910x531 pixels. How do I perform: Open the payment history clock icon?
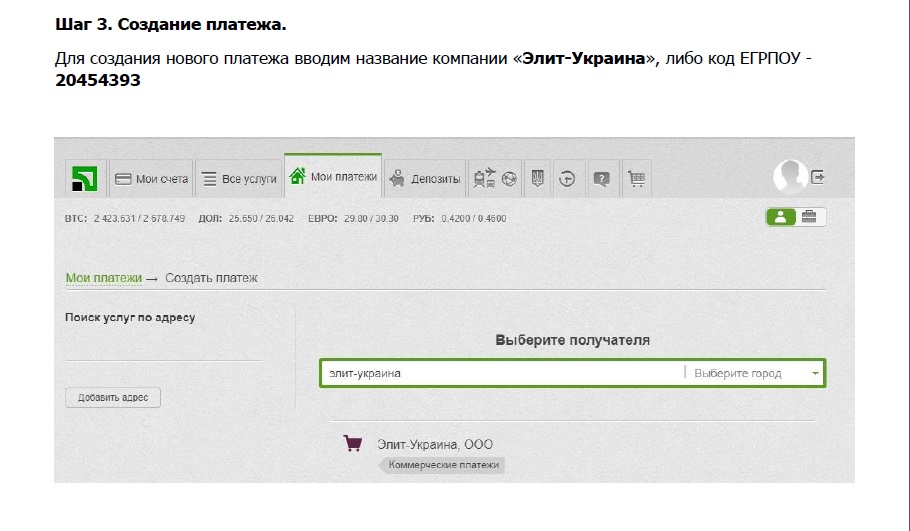(568, 179)
